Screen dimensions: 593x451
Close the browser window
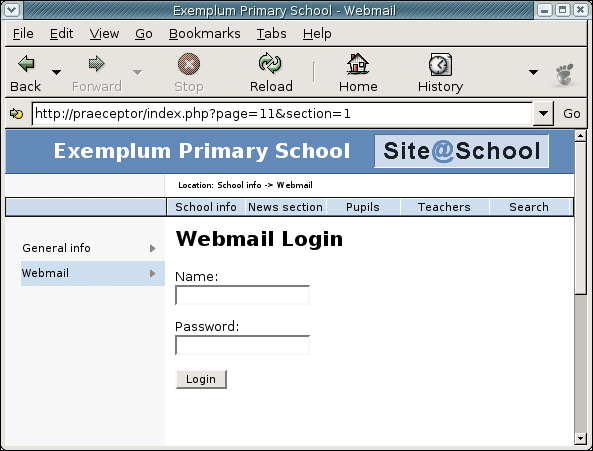tap(580, 10)
